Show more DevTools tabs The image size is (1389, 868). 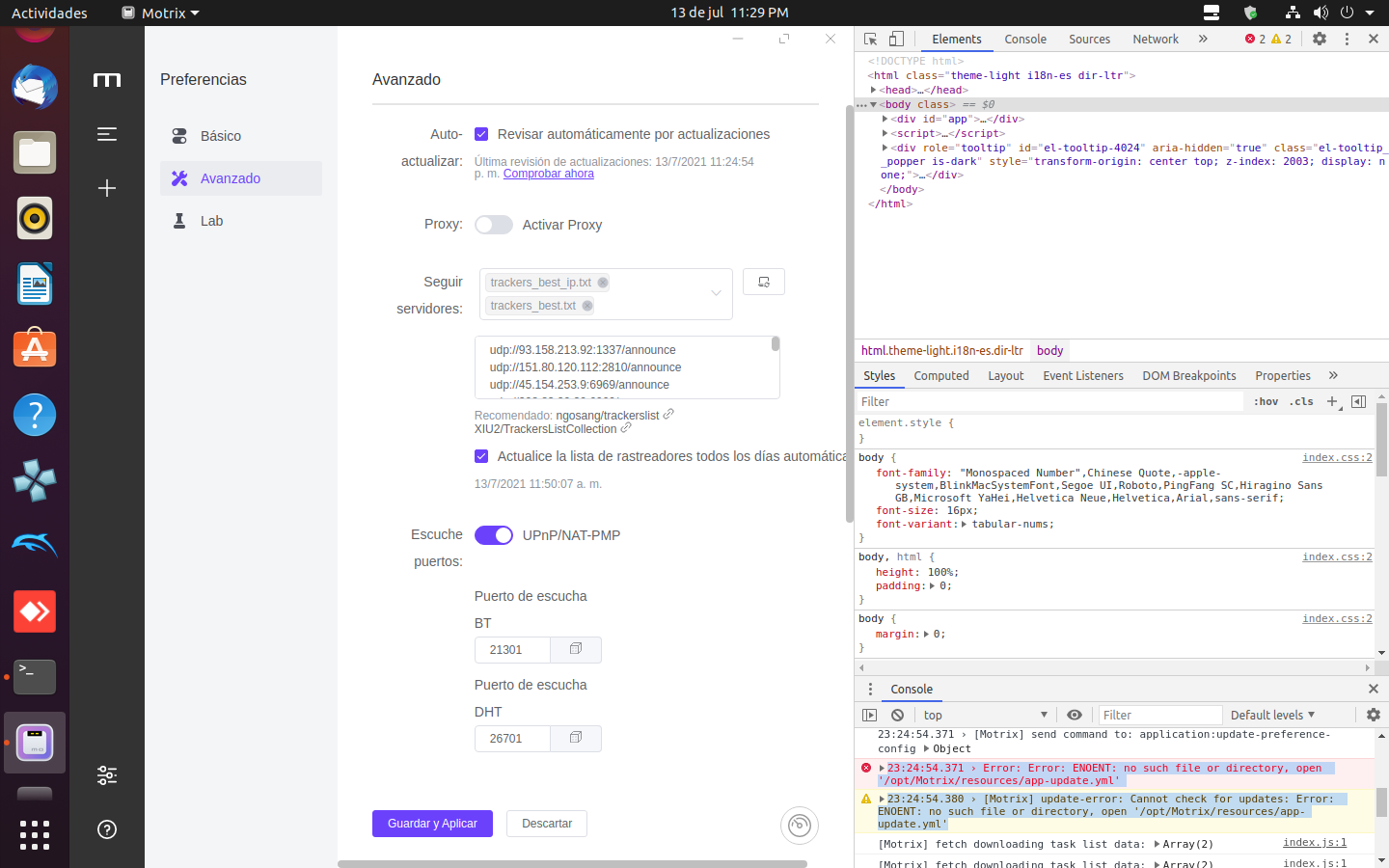[1203, 39]
